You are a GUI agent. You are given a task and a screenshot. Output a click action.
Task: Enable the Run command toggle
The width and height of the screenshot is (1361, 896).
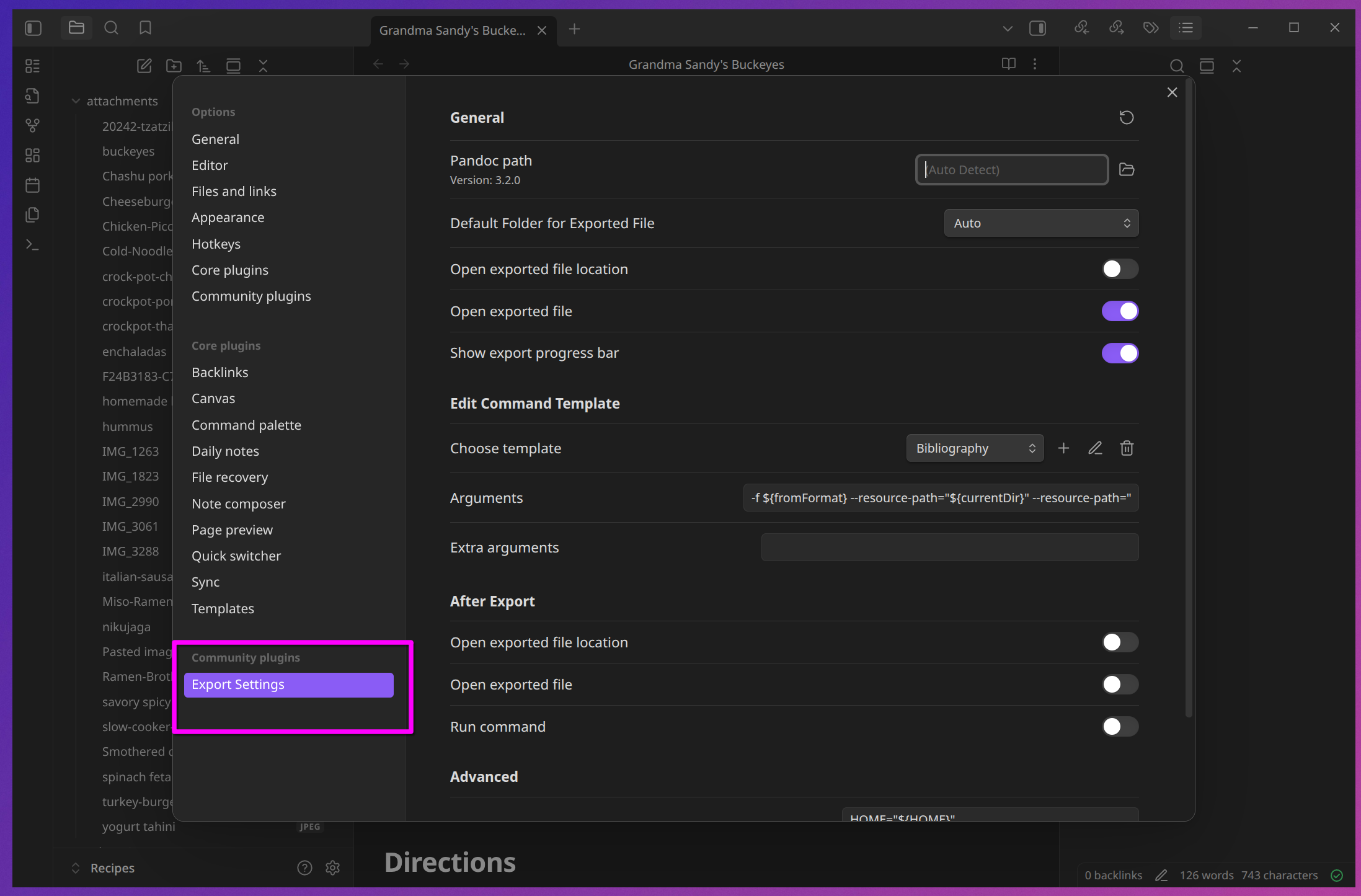(1119, 727)
